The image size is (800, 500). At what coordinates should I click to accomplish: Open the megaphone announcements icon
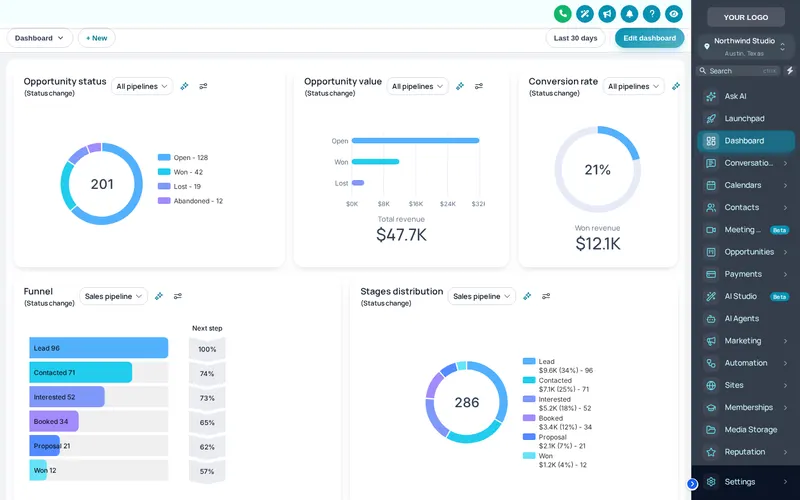click(x=607, y=14)
